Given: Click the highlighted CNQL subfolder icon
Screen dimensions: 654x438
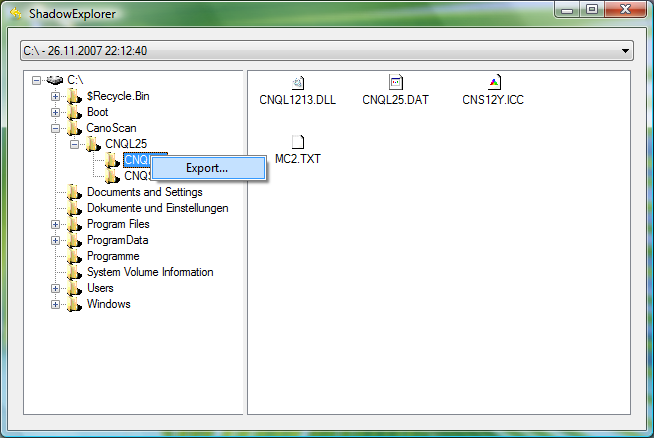Looking at the screenshot, I should [x=112, y=160].
